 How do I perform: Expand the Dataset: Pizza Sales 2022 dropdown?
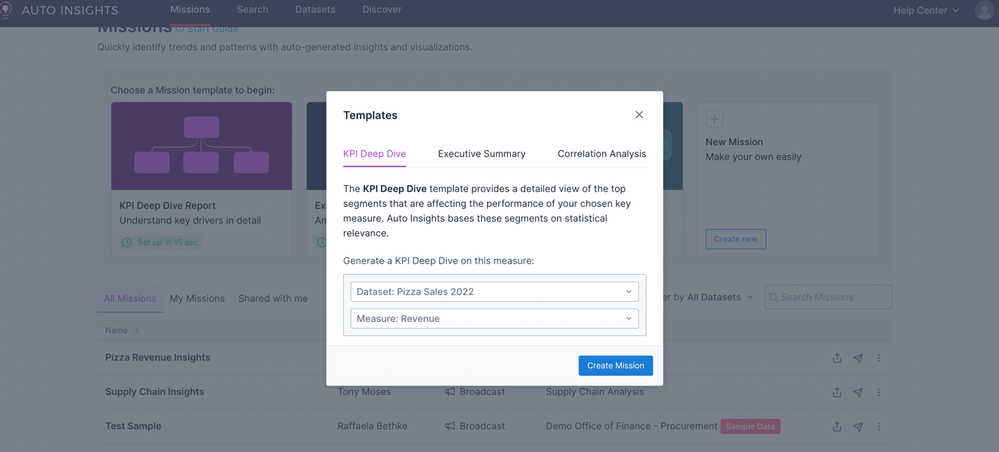tap(494, 292)
